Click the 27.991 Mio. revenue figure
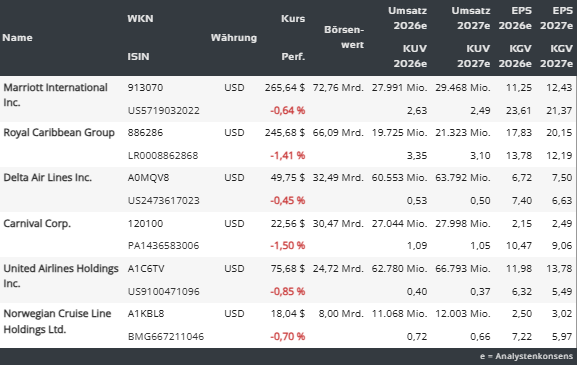This screenshot has width=577, height=365. 400,88
